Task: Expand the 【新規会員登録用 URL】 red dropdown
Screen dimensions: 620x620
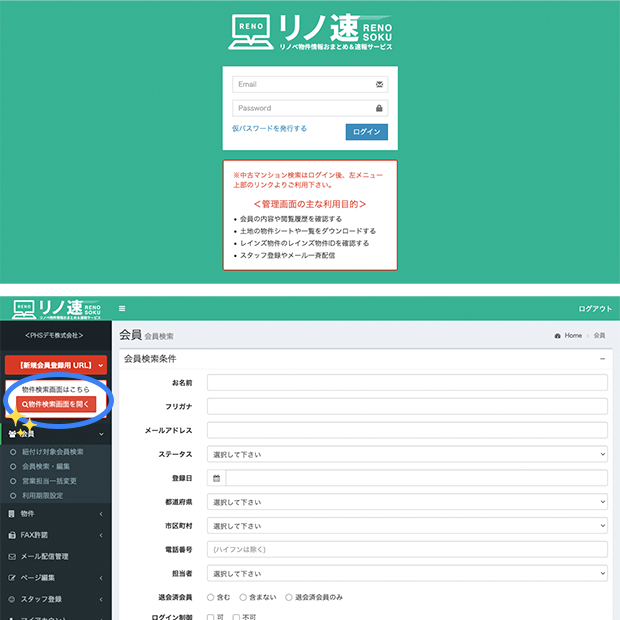Action: click(x=56, y=365)
